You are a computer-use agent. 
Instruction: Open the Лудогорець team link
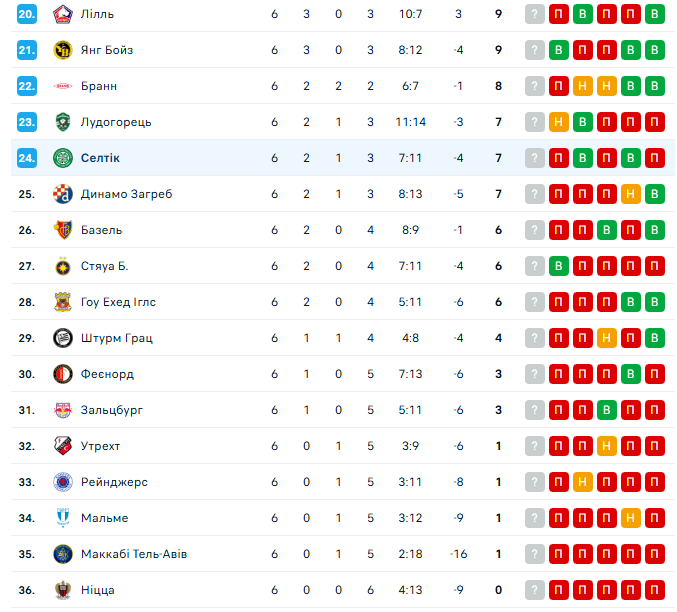point(116,122)
